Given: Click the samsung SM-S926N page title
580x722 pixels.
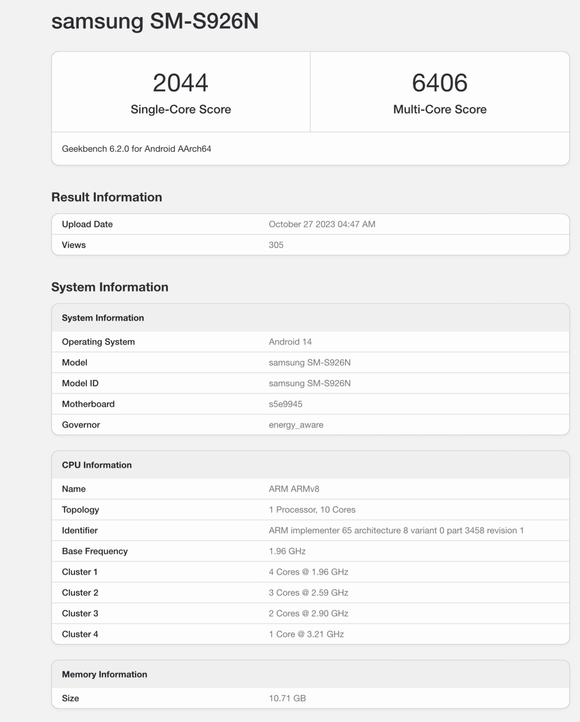Looking at the screenshot, I should pos(155,21).
